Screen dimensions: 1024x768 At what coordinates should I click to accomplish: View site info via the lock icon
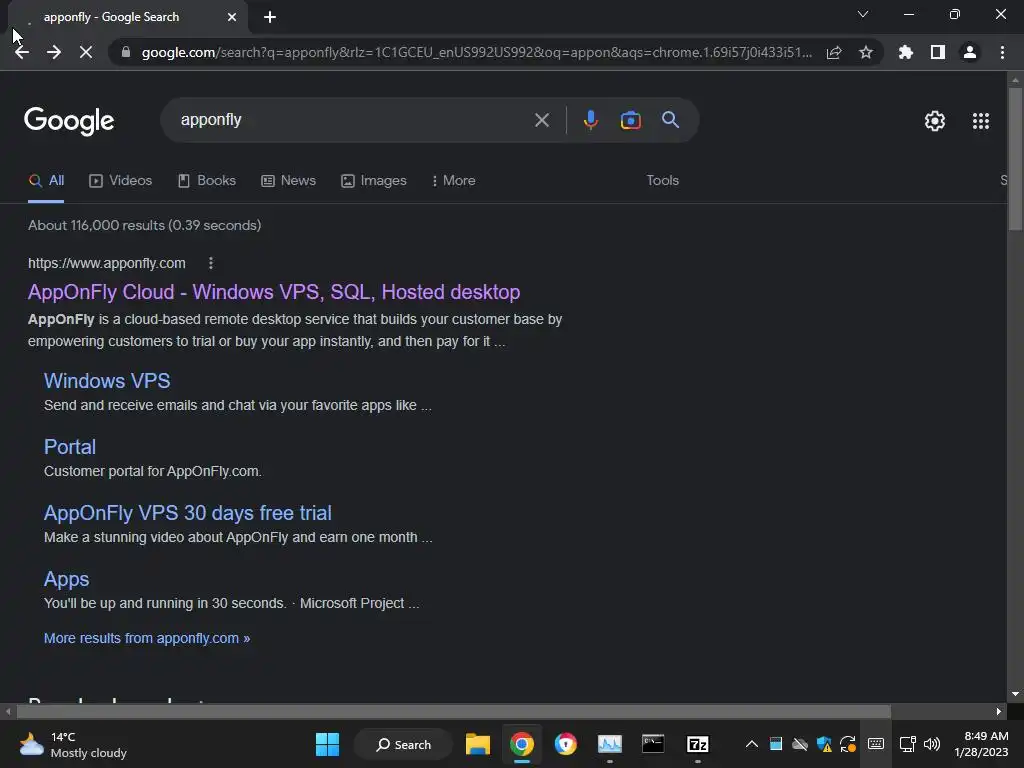click(x=126, y=52)
